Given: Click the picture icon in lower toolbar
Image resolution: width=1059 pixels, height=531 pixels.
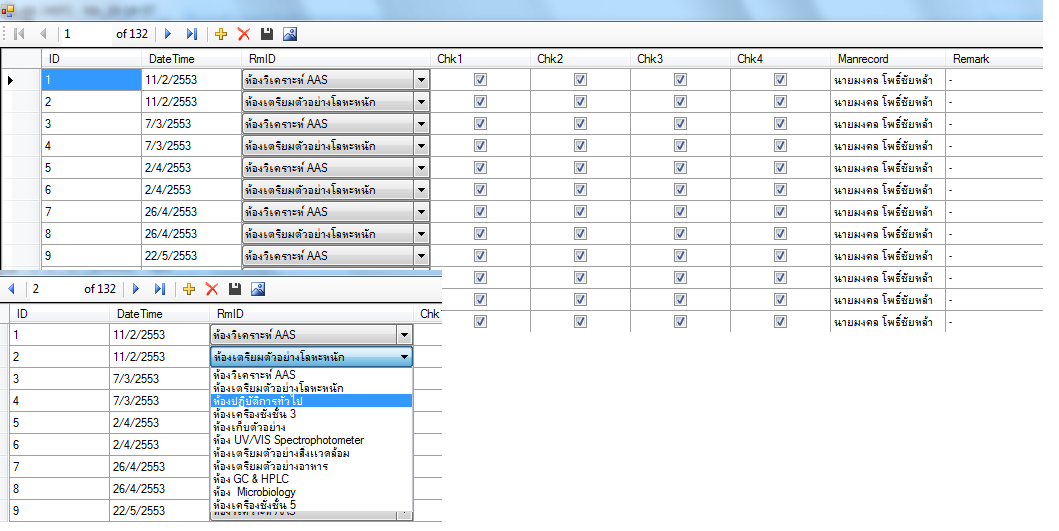Looking at the screenshot, I should (258, 288).
